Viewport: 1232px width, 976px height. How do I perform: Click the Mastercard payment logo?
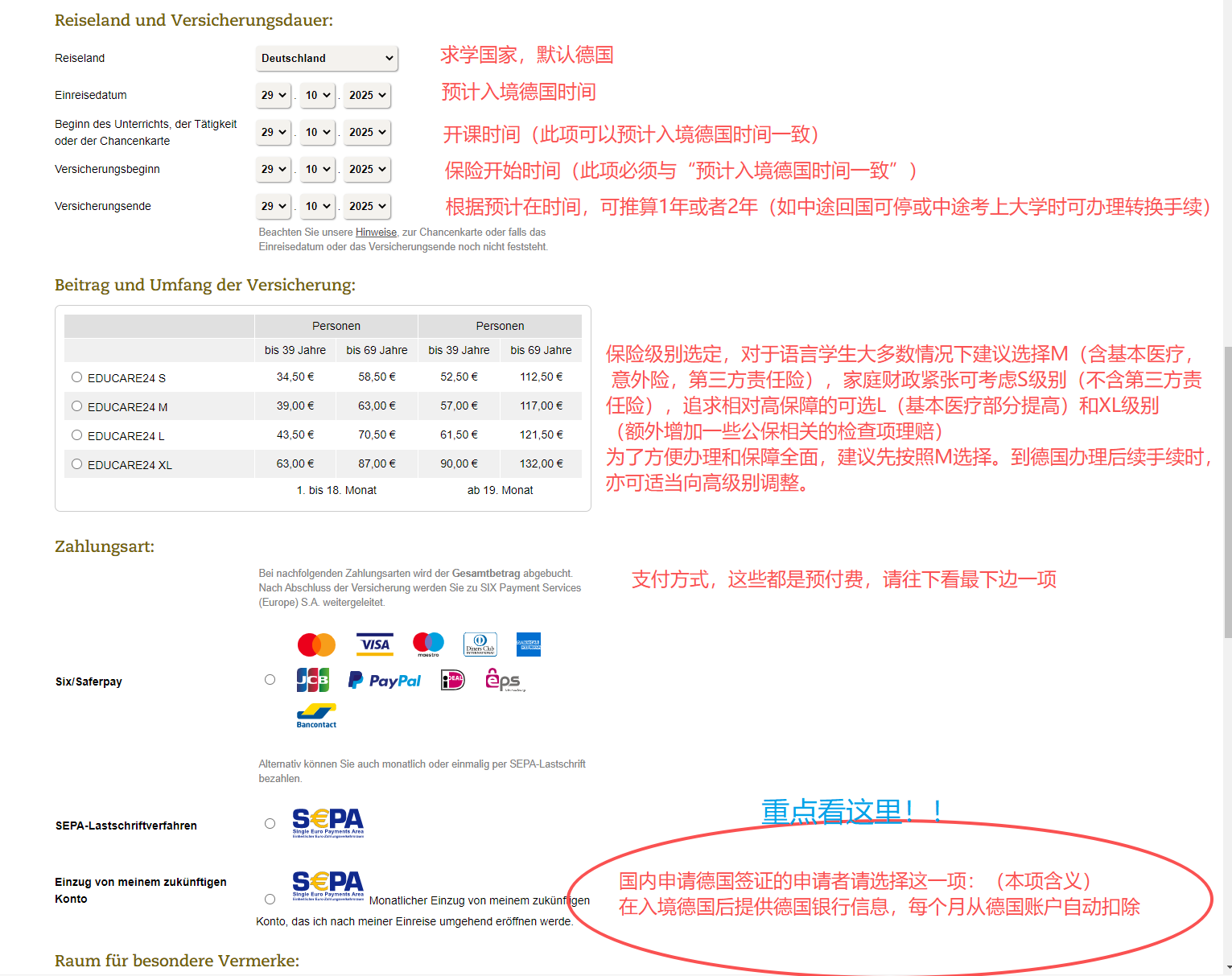(x=316, y=644)
